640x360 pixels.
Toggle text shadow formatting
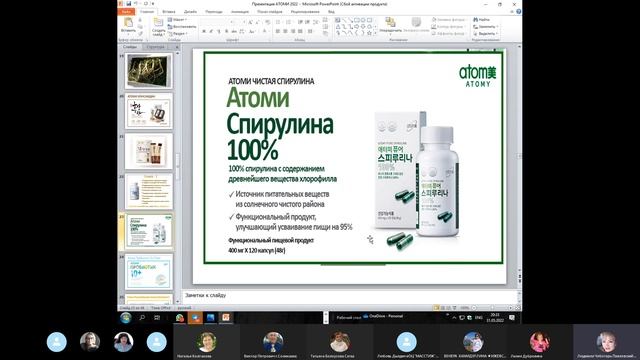tap(227, 31)
